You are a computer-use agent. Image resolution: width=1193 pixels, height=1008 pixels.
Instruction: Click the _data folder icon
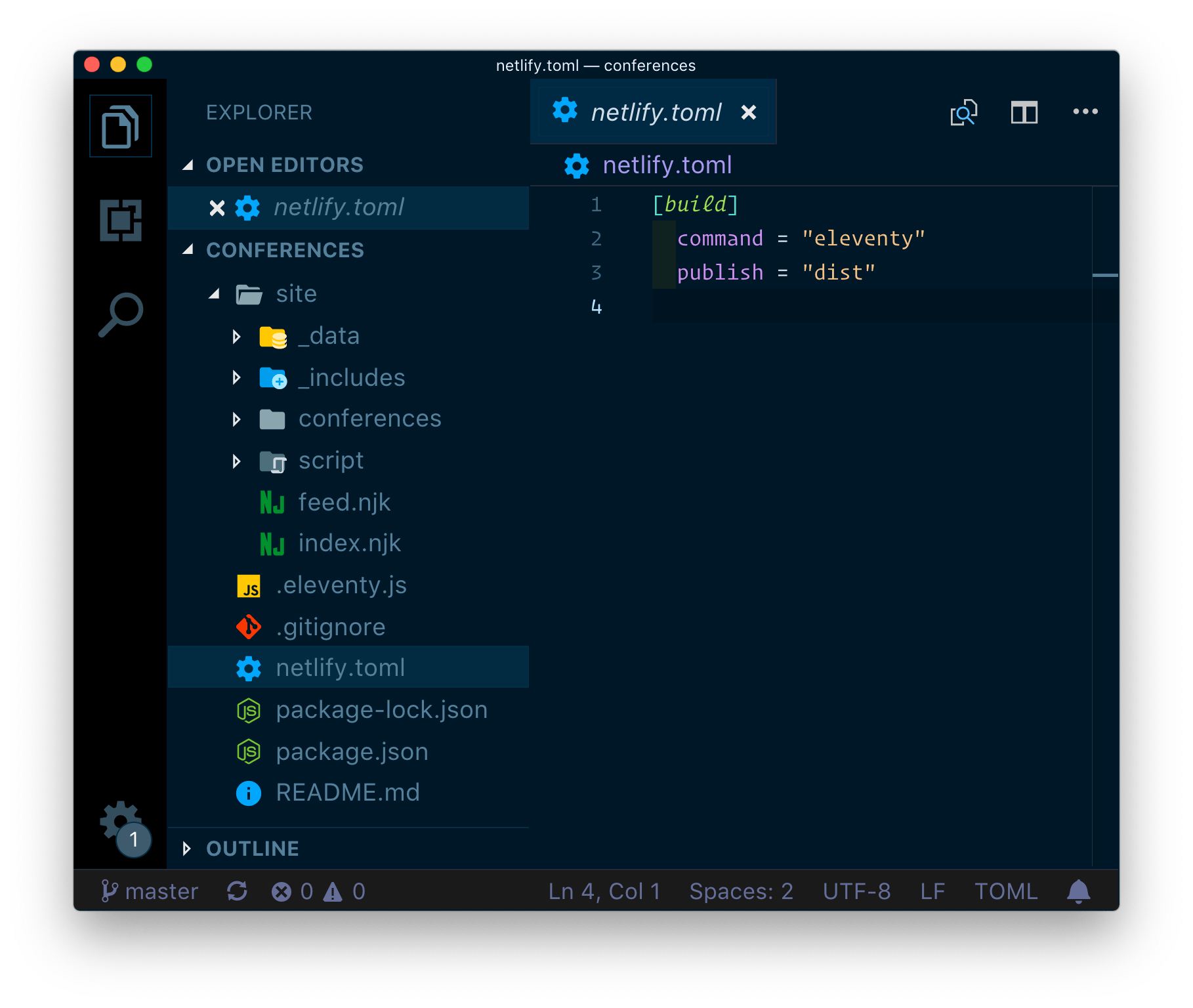pos(273,337)
